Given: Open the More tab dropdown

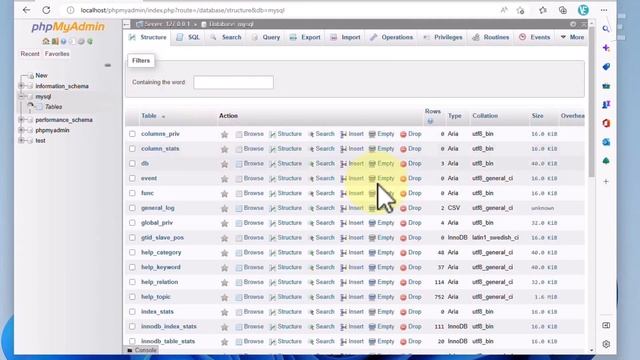Looking at the screenshot, I should tap(572, 37).
